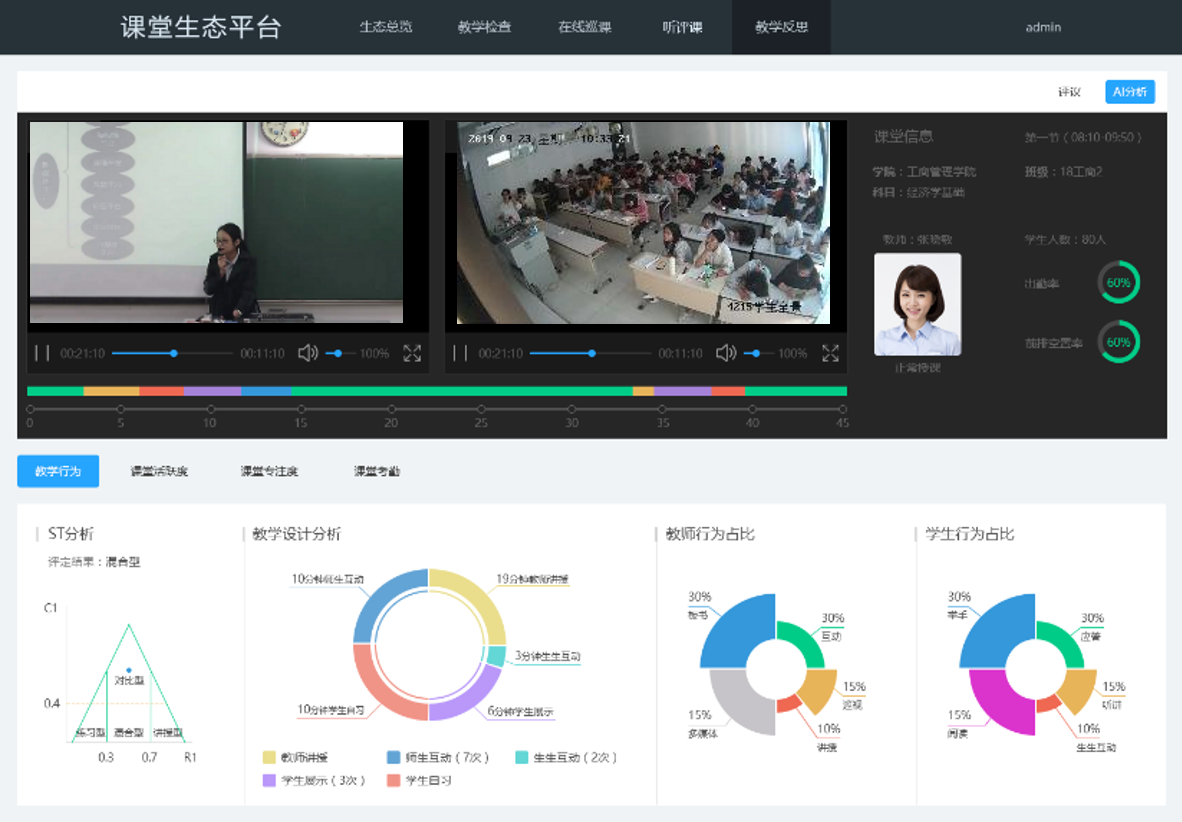Screen dimensions: 1182x822
Task: Open the 课堂专注度 tab
Action: [269, 470]
